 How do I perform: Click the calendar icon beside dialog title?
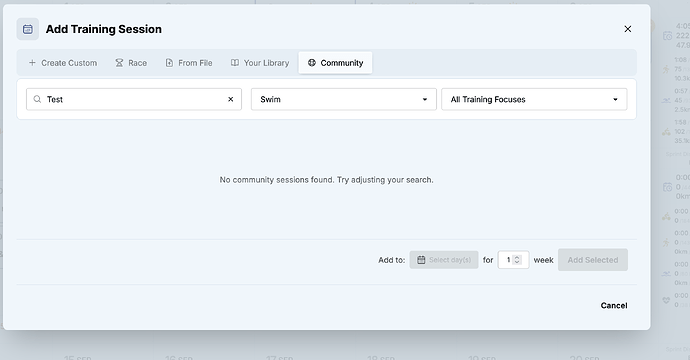point(28,29)
